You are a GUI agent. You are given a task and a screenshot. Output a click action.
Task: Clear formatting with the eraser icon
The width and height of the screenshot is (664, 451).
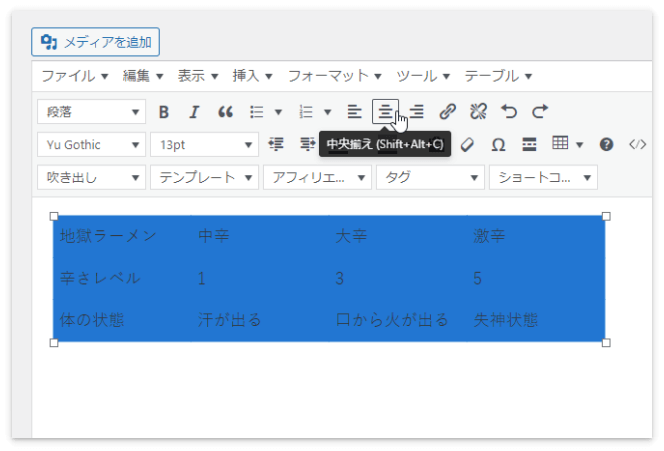[x=467, y=144]
